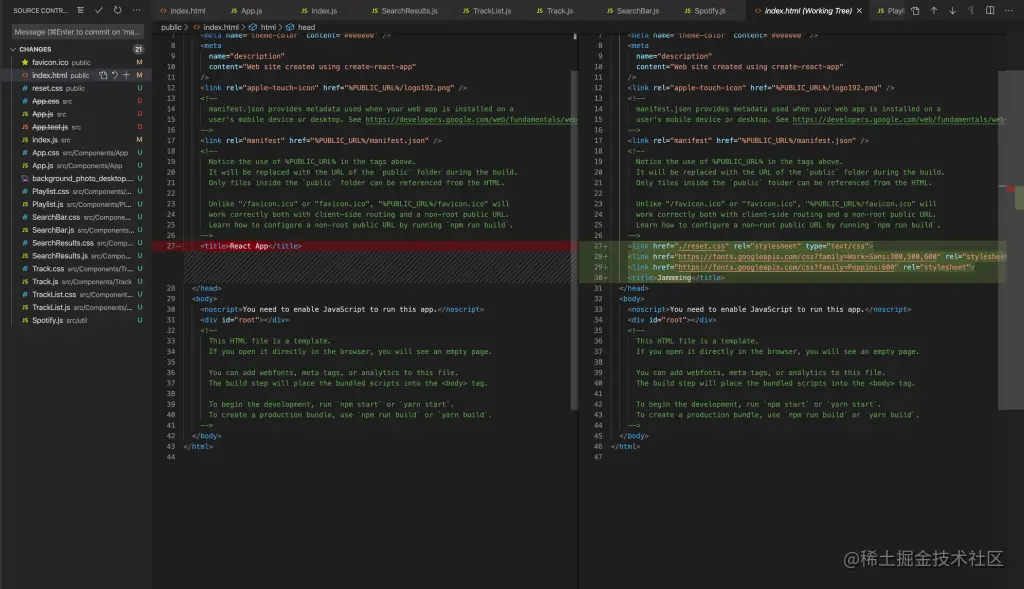The height and width of the screenshot is (589, 1024).
Task: Follow developers.google.com link in right diff pane
Action: (899, 119)
